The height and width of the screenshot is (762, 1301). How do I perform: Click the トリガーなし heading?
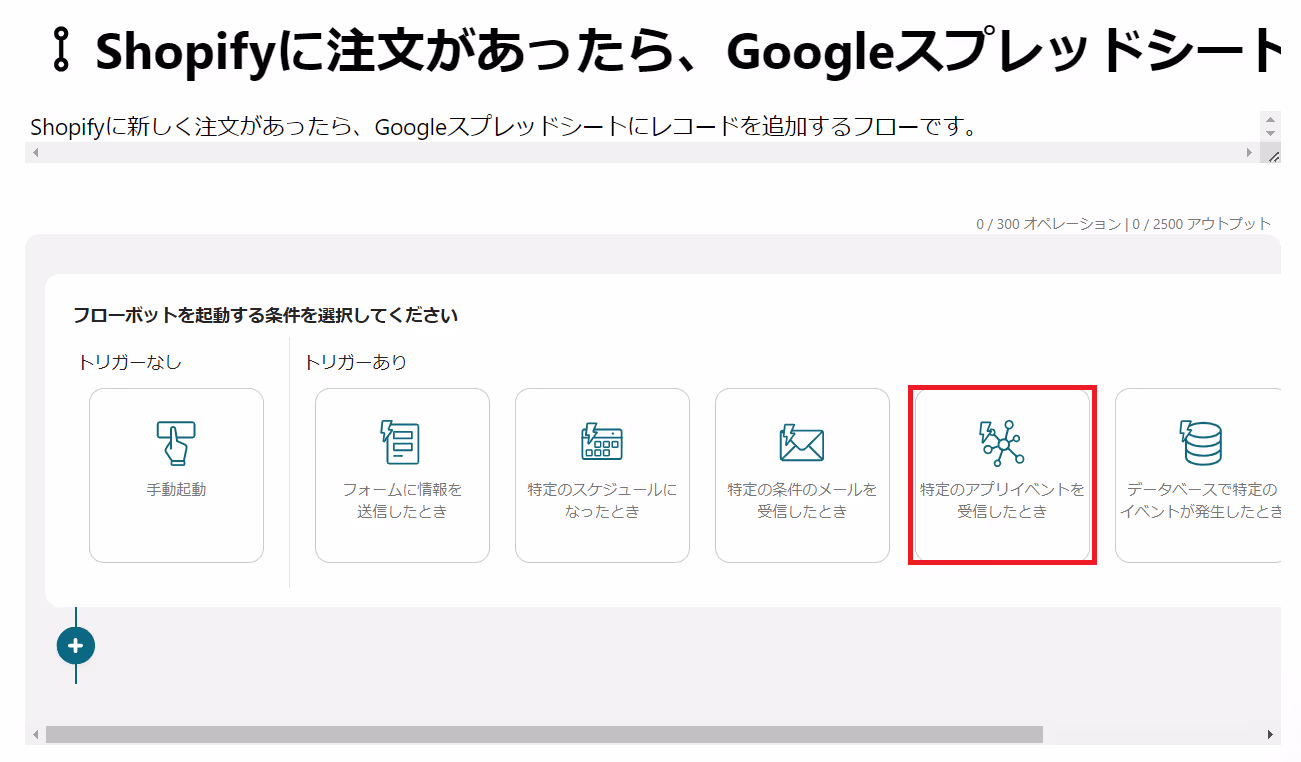(x=130, y=362)
